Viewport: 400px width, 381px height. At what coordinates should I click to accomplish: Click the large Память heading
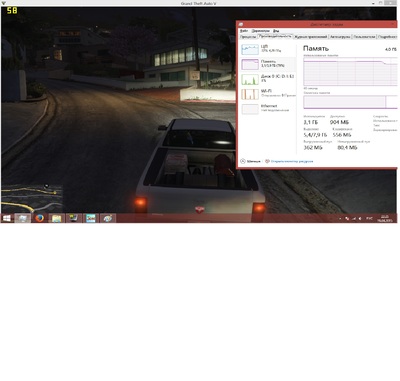(x=316, y=49)
